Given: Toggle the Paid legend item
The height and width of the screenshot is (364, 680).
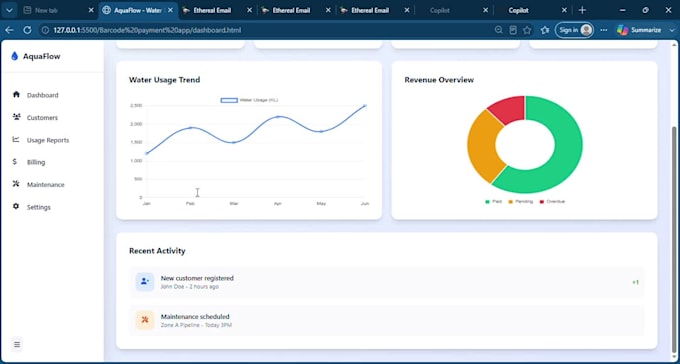Looking at the screenshot, I should [494, 201].
